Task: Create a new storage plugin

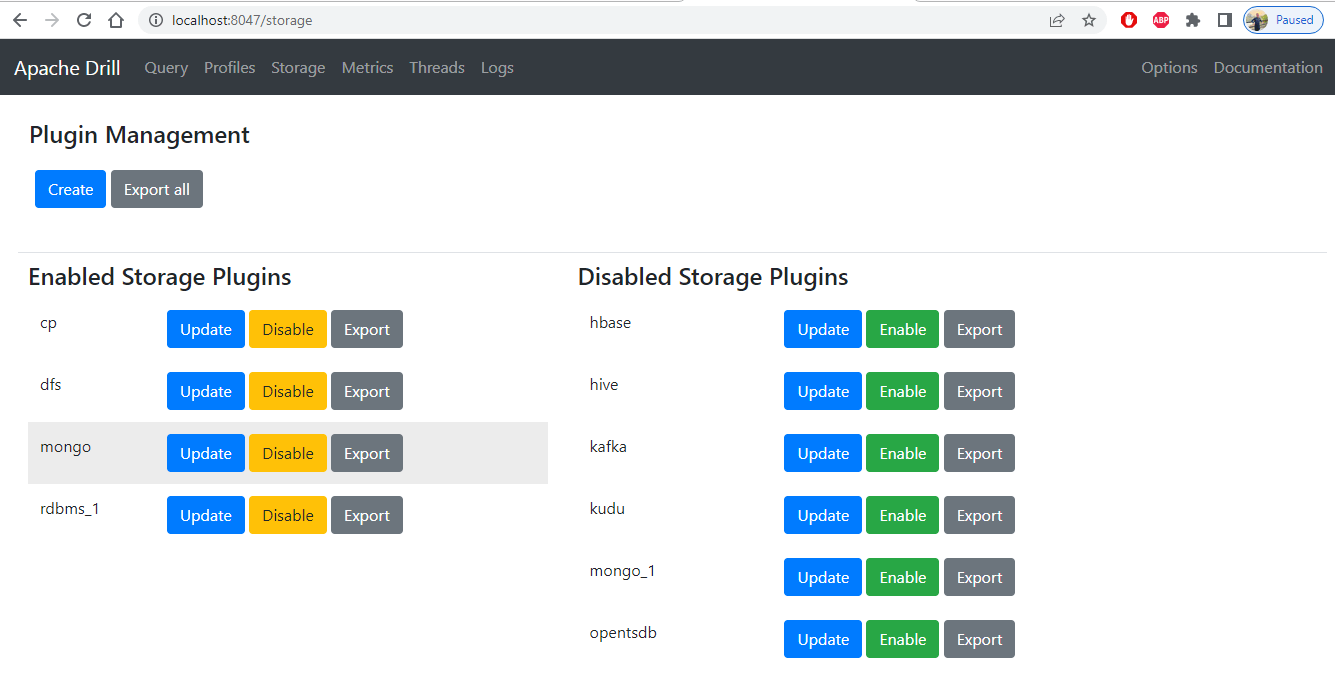Action: (x=70, y=189)
